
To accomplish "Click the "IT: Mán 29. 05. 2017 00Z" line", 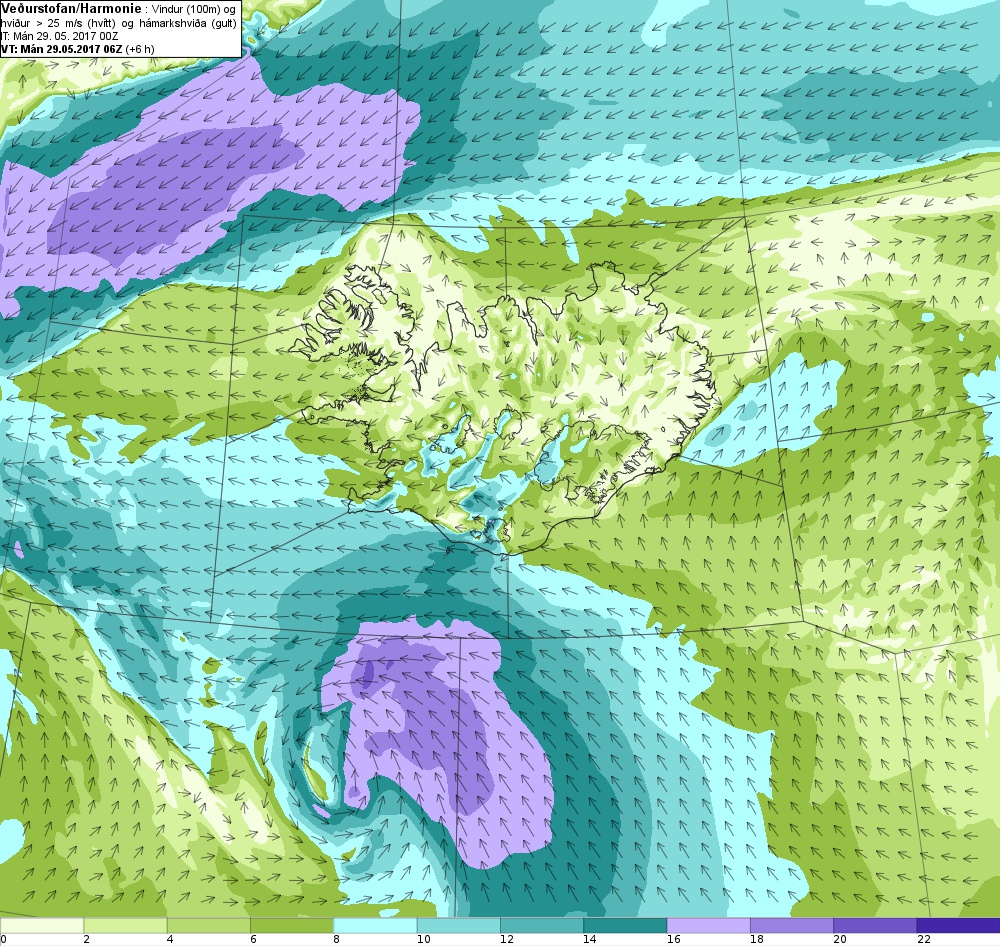I will coord(59,36).
